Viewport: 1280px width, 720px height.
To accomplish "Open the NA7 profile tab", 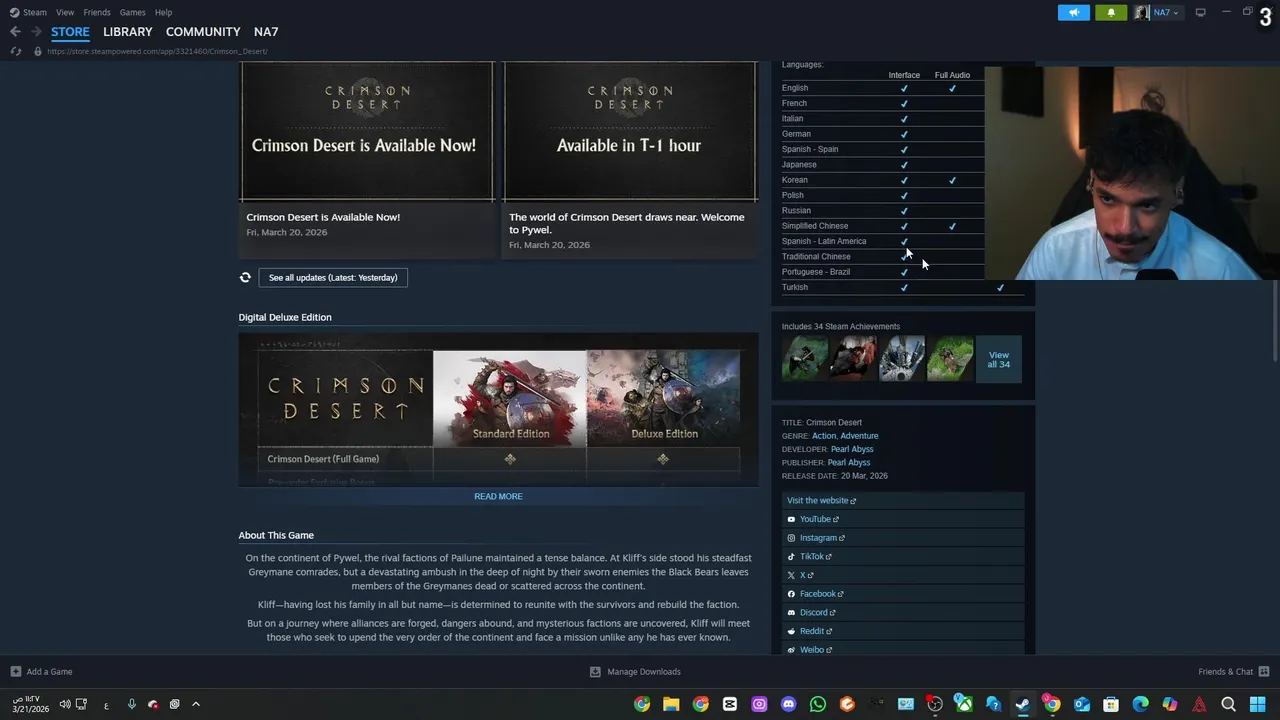I will pyautogui.click(x=266, y=32).
